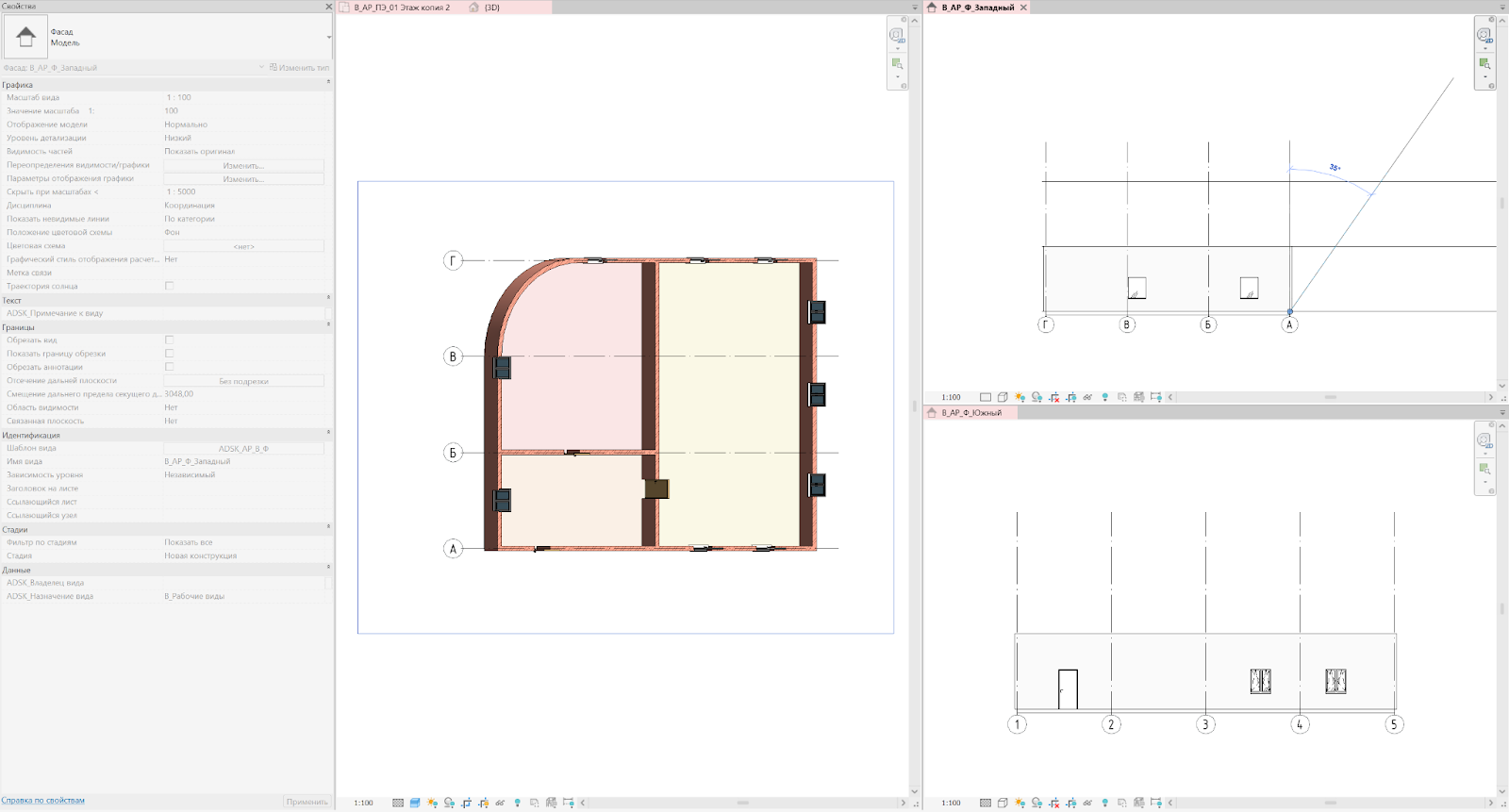Image resolution: width=1509 pixels, height=812 pixels.
Task: Select the В_АР_Ф_Южный view tab
Action: (x=970, y=413)
